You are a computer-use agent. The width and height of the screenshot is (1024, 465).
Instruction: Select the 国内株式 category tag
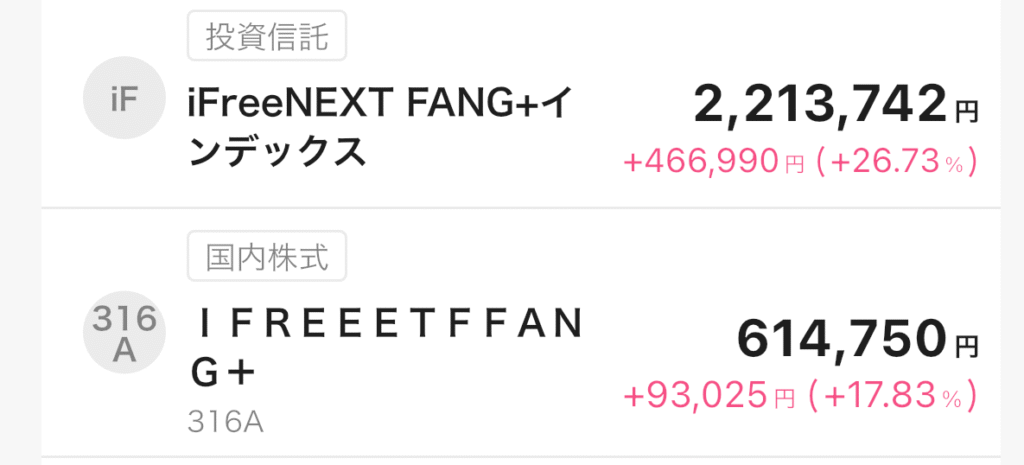coord(266,257)
